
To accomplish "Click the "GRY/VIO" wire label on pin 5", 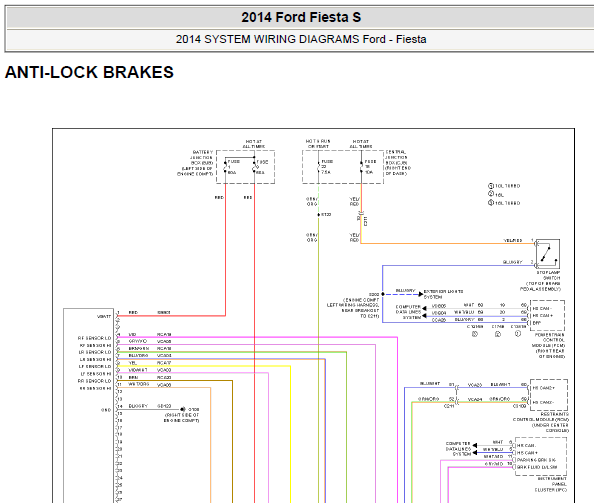I will click(138, 341).
